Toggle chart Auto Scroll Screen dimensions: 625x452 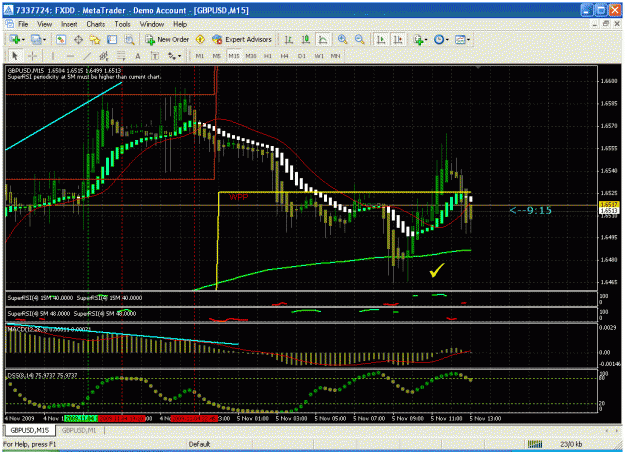pyautogui.click(x=381, y=39)
